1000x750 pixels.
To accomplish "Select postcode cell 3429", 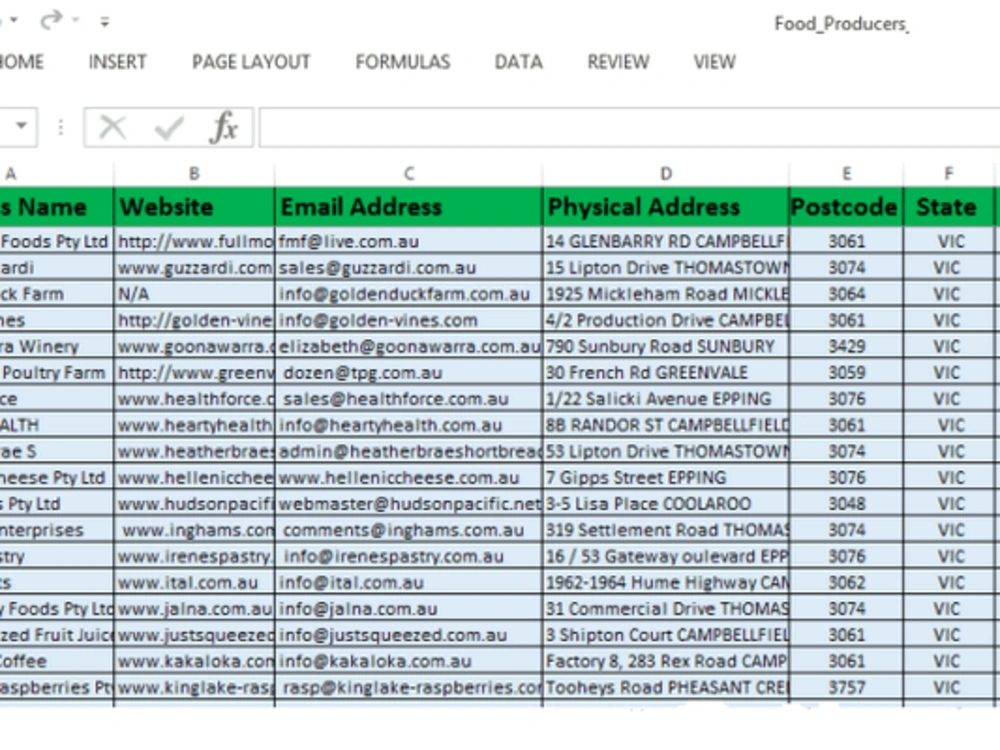I will point(846,346).
